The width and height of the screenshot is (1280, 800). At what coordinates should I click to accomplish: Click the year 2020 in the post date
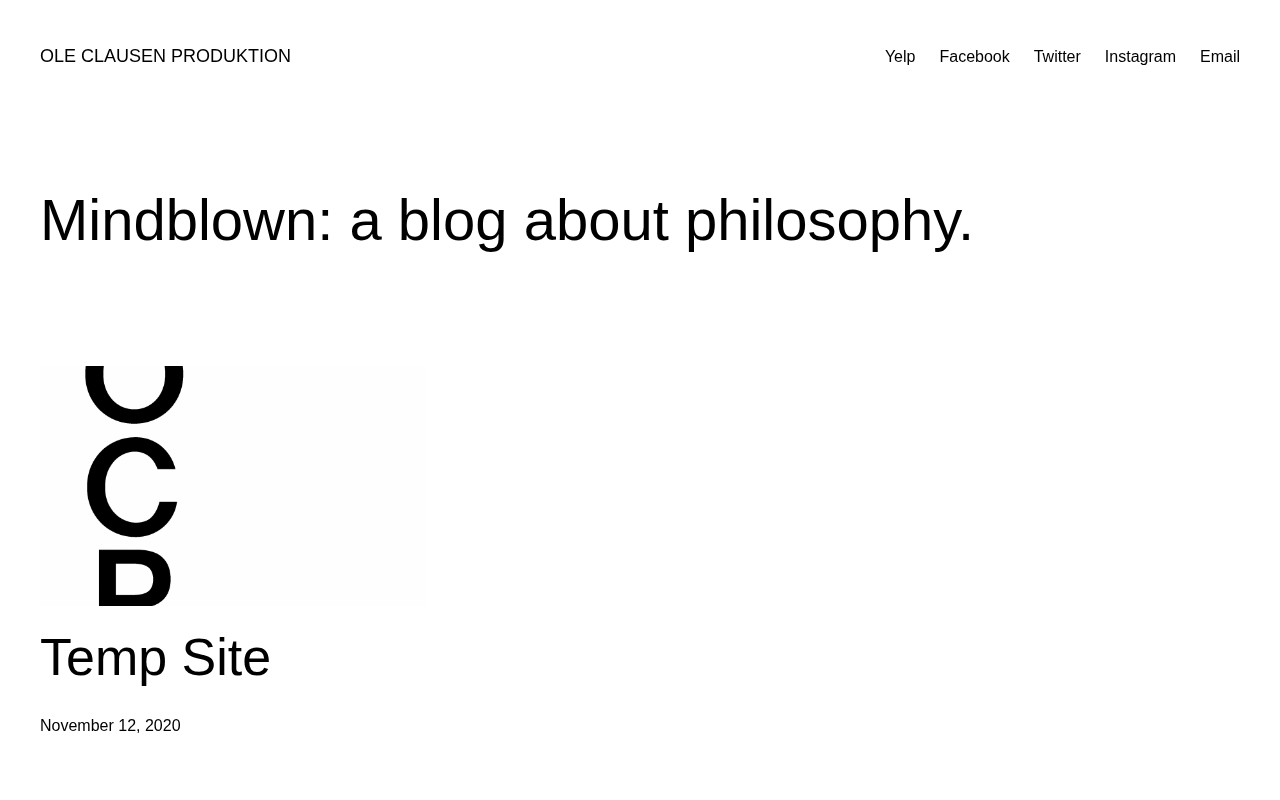coord(162,725)
